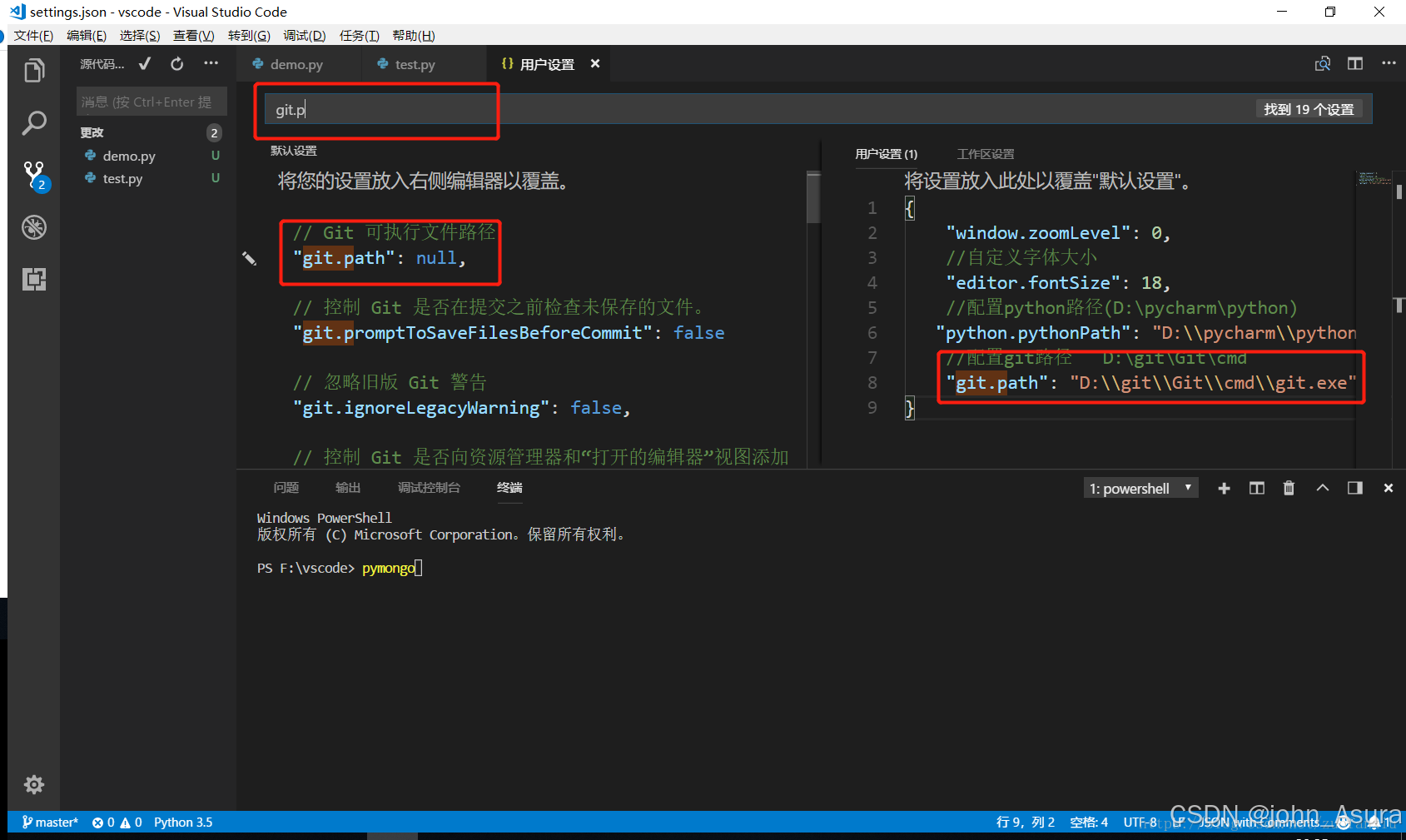
Task: Click the Python 3.5 interpreter status item
Action: pyautogui.click(x=183, y=823)
